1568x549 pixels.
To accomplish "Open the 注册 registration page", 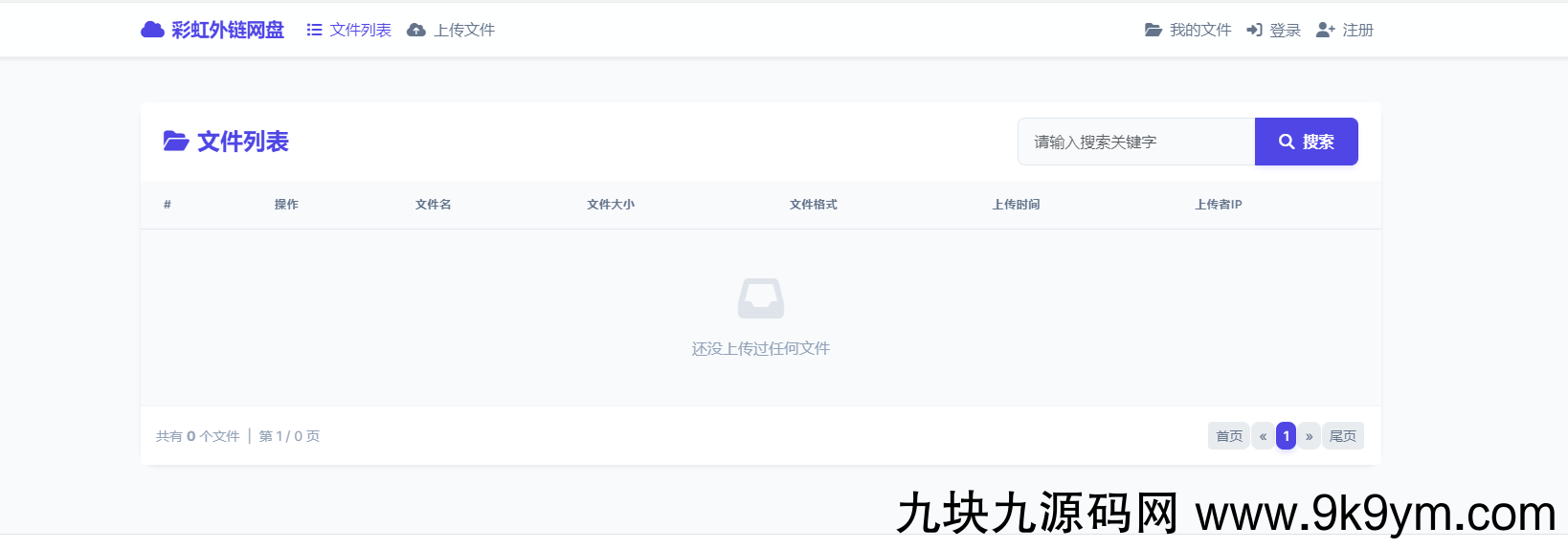I will (x=1345, y=31).
